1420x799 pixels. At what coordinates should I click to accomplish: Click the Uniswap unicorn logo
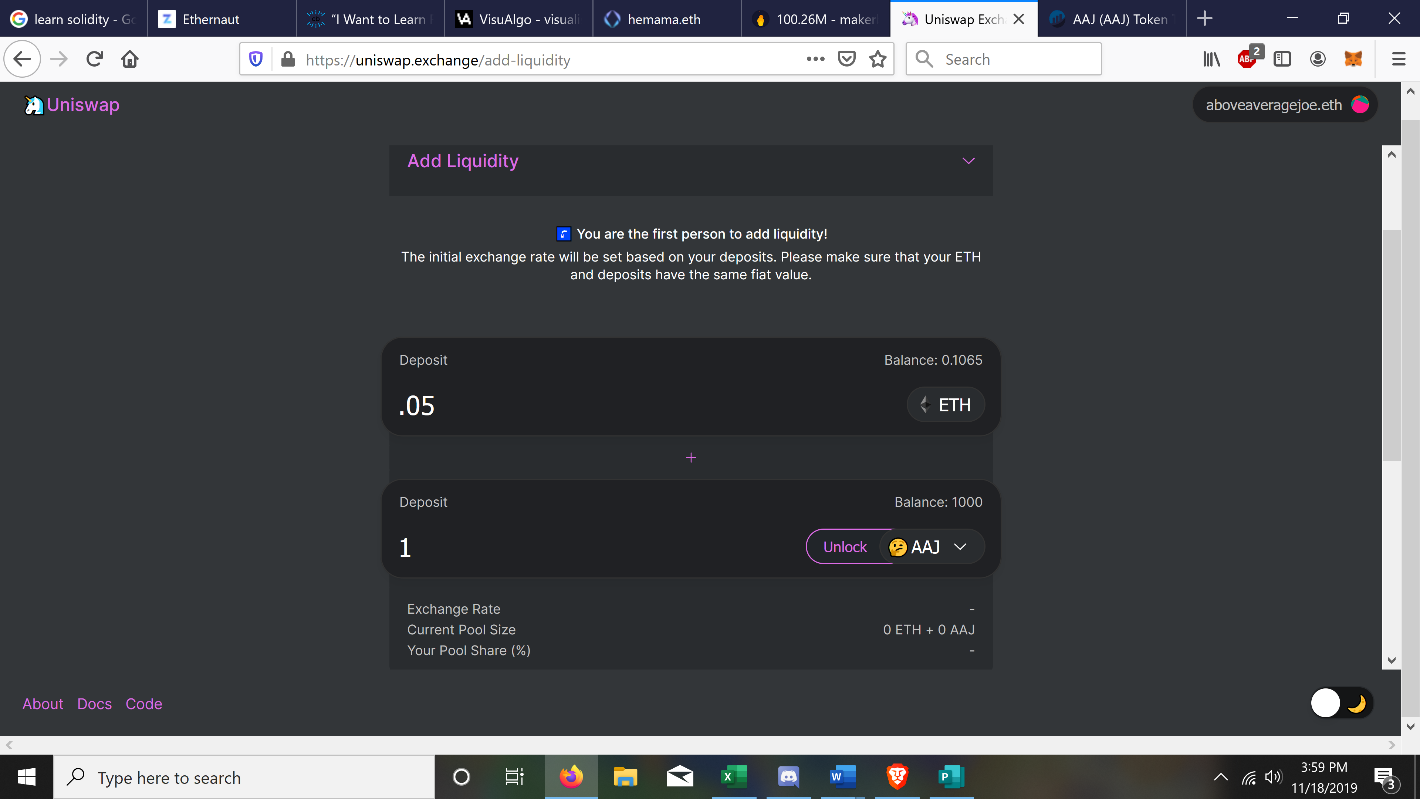coord(34,105)
